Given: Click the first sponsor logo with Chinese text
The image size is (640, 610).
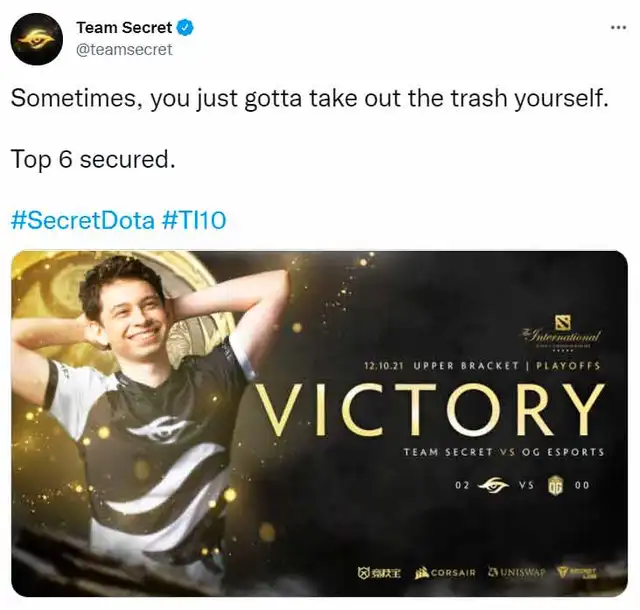Looking at the screenshot, I should coord(379,573).
